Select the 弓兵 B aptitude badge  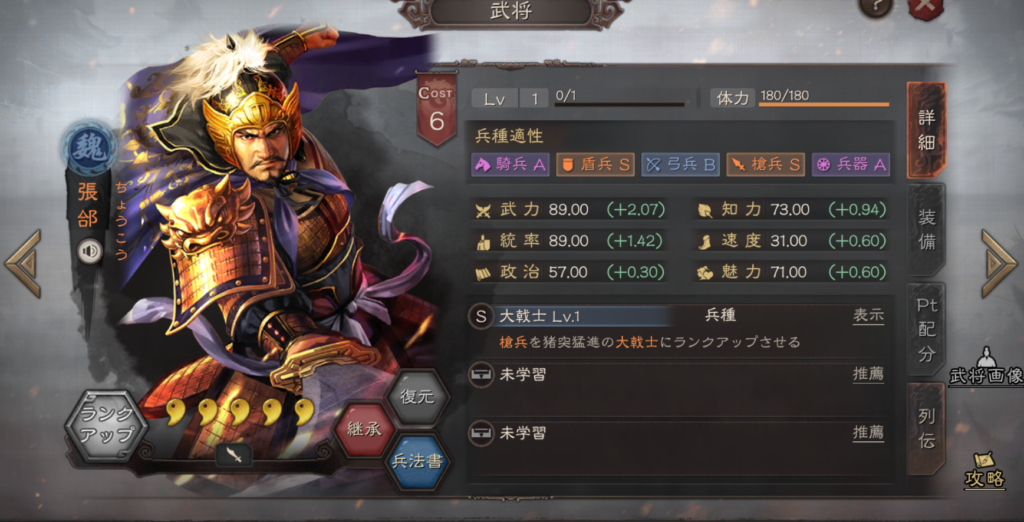click(680, 165)
